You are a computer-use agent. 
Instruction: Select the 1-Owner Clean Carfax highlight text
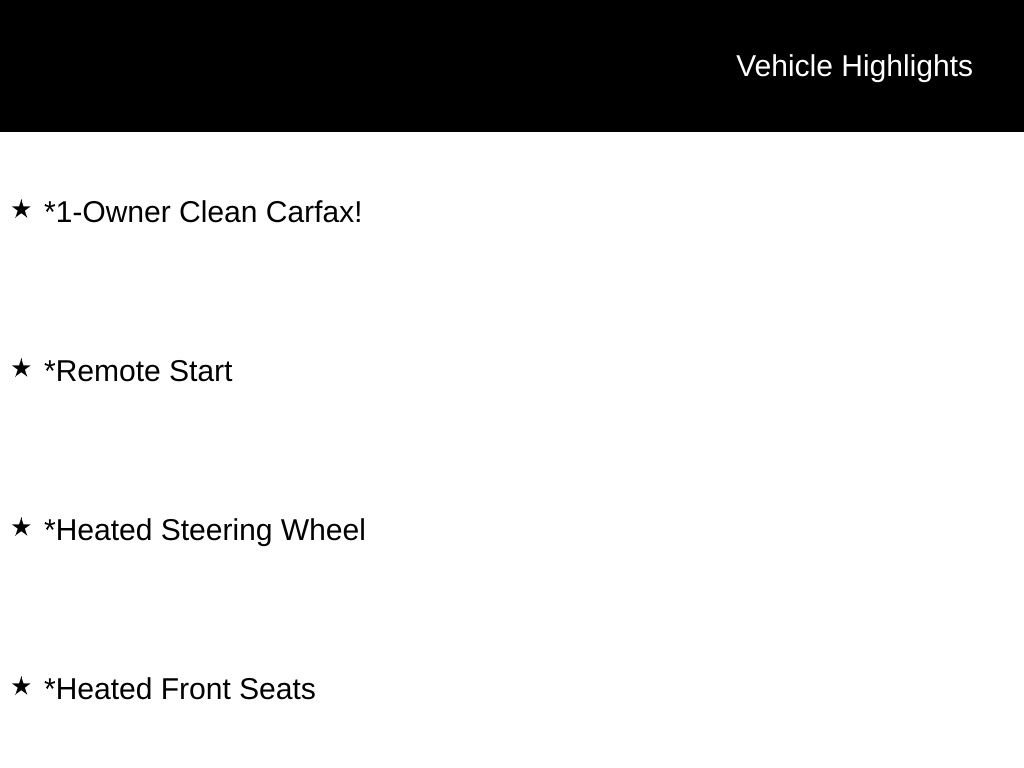(x=203, y=212)
